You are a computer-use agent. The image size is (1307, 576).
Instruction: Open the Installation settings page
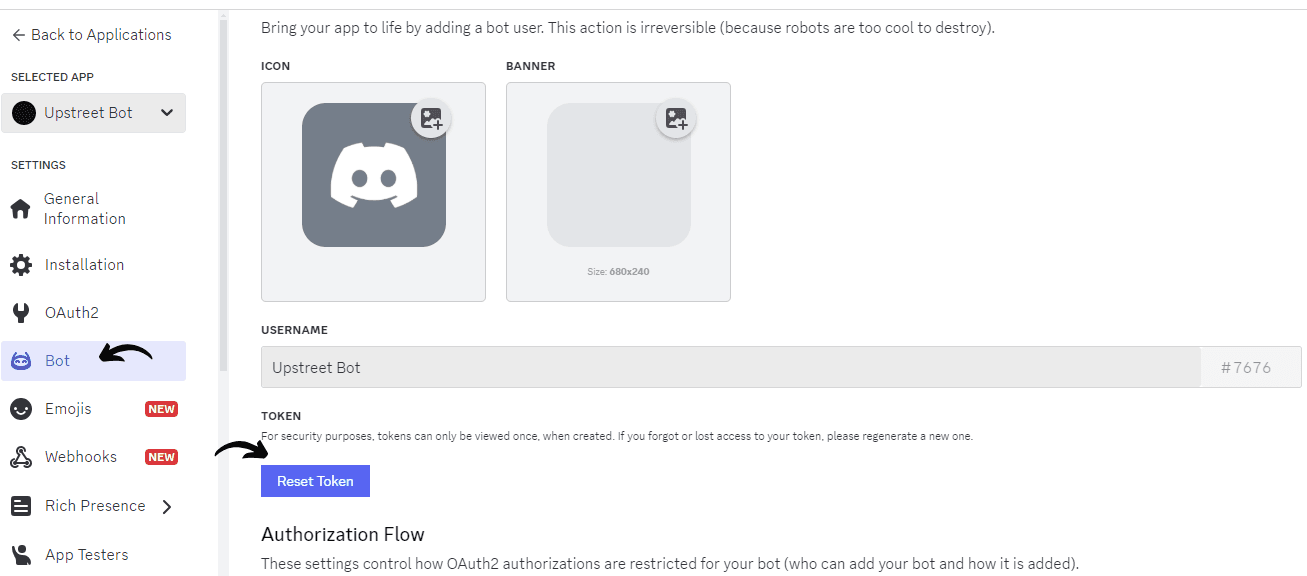pos(84,265)
